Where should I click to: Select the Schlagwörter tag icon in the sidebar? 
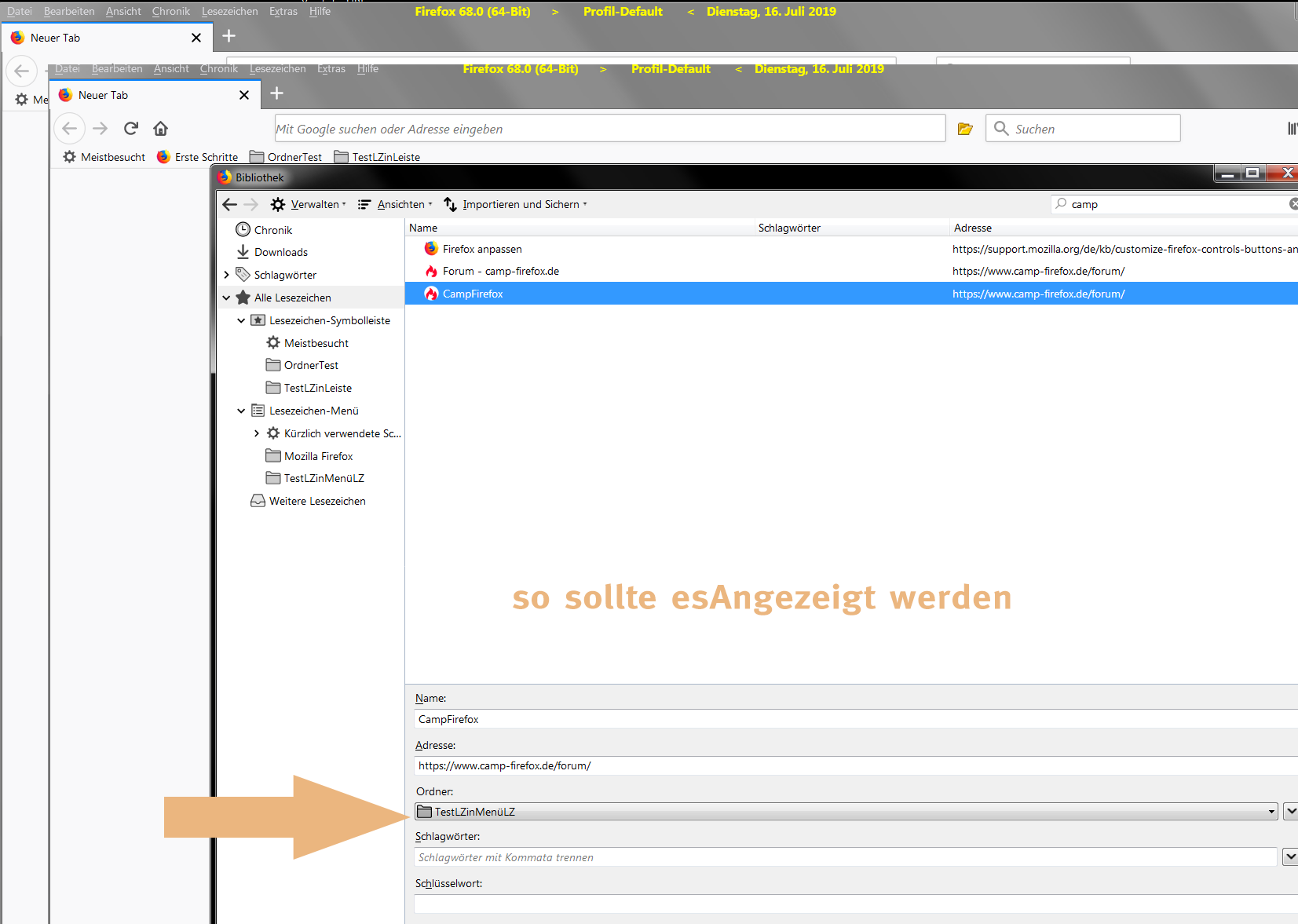(243, 275)
